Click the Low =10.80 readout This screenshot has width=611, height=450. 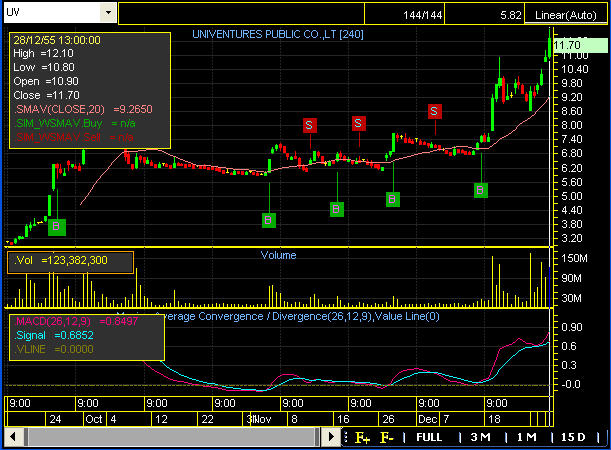tap(44, 67)
